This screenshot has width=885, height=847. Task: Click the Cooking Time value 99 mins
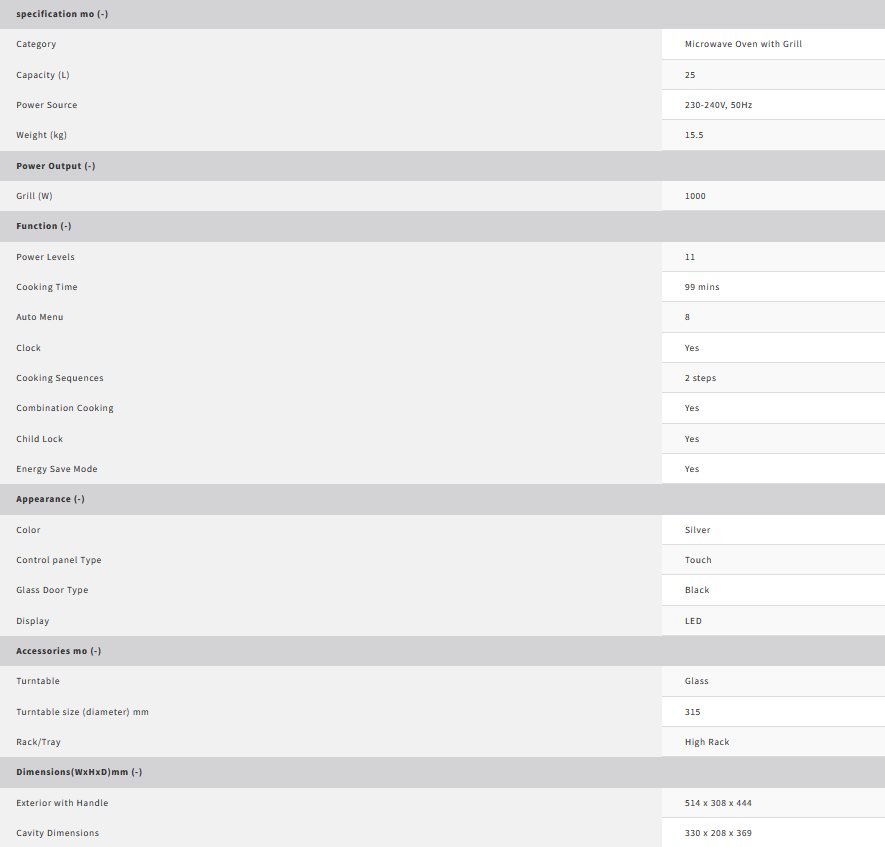702,287
